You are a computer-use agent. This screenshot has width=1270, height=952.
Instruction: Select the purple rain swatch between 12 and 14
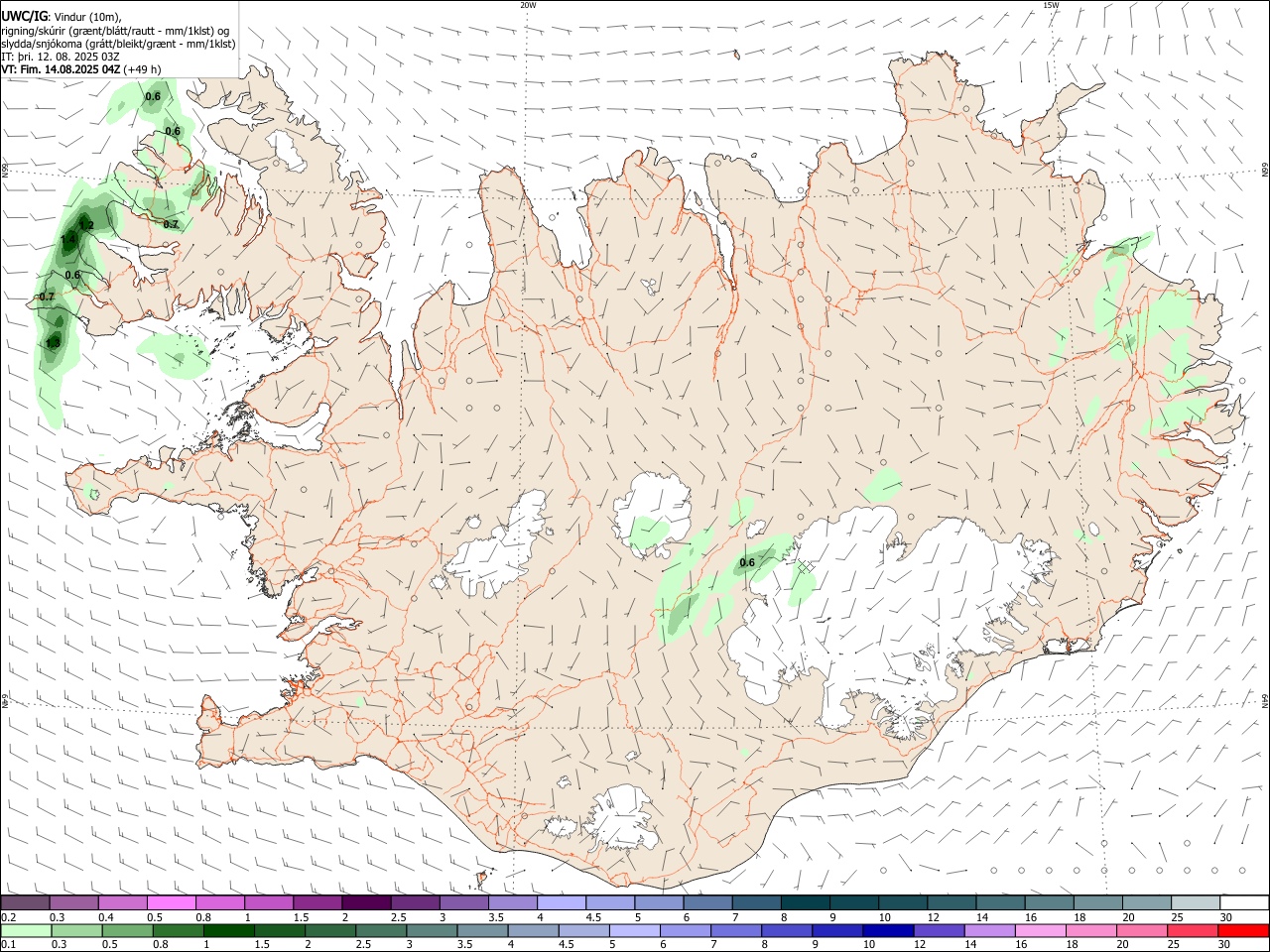tap(938, 930)
